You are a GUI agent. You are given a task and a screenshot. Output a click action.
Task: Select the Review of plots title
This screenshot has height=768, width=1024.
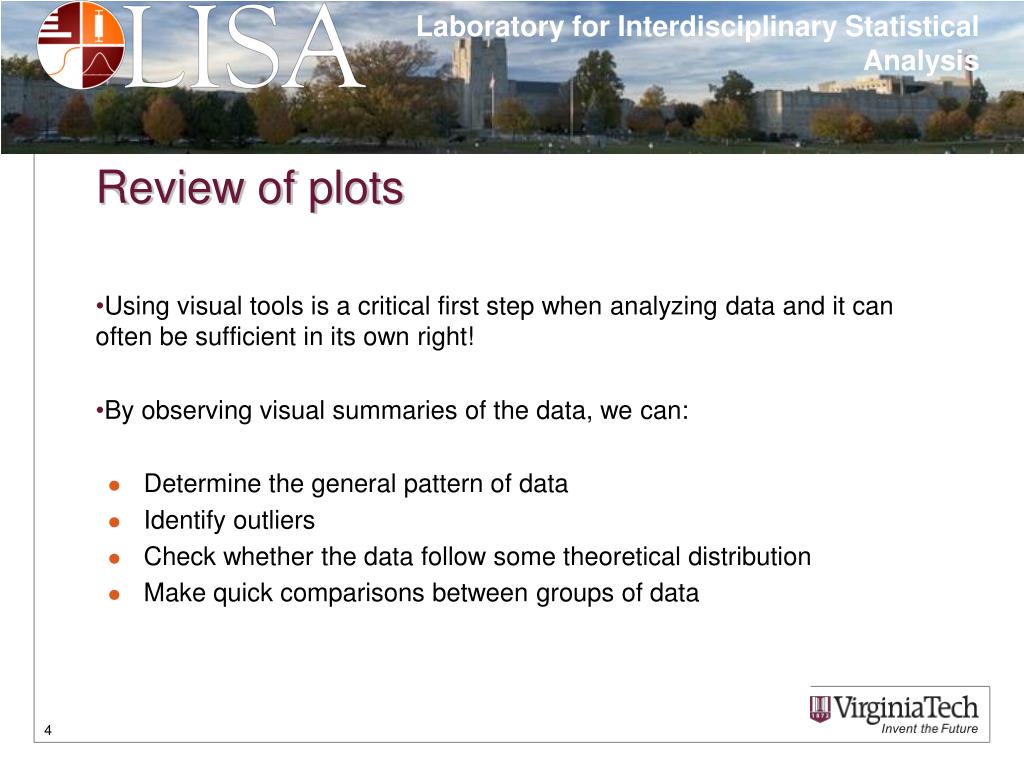point(250,188)
